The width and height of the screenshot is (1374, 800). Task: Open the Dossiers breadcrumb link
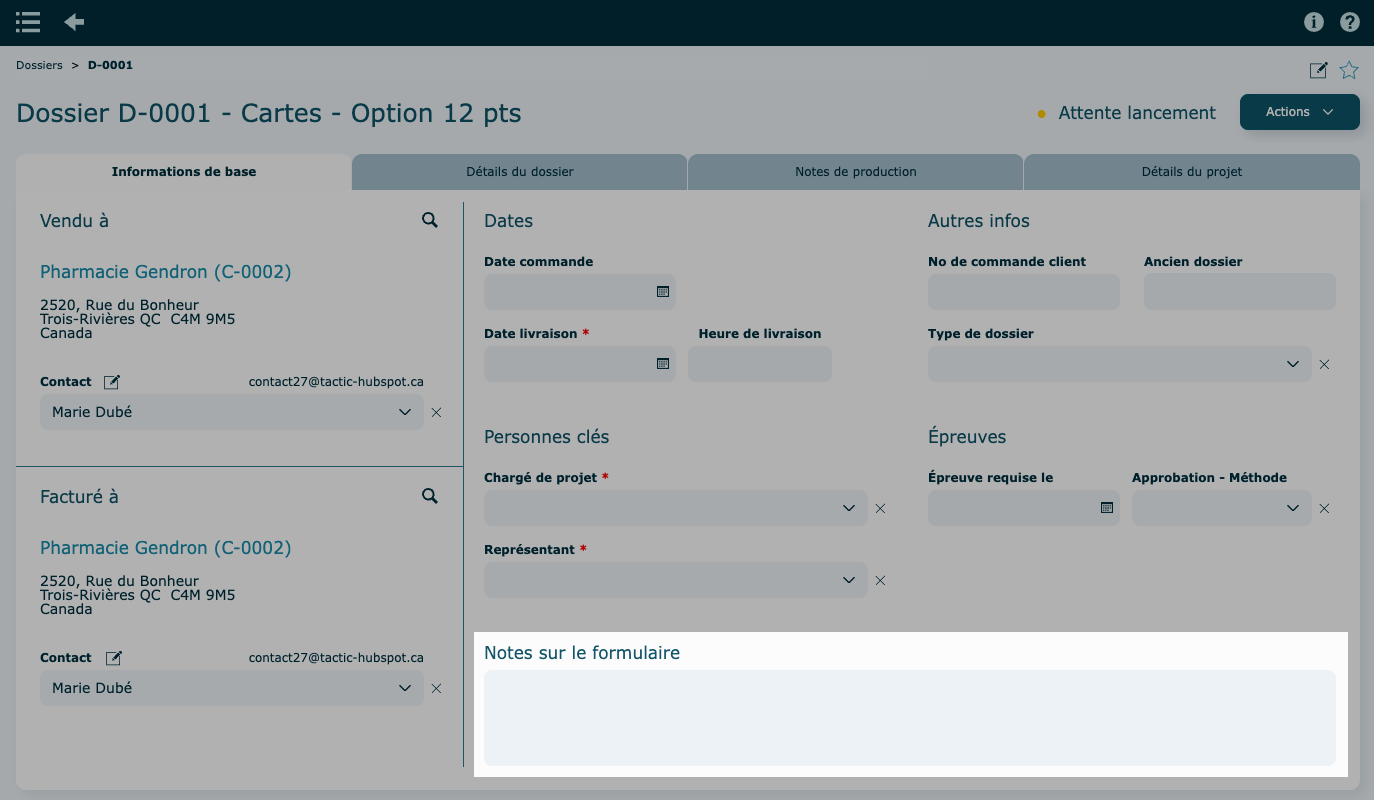tap(39, 65)
